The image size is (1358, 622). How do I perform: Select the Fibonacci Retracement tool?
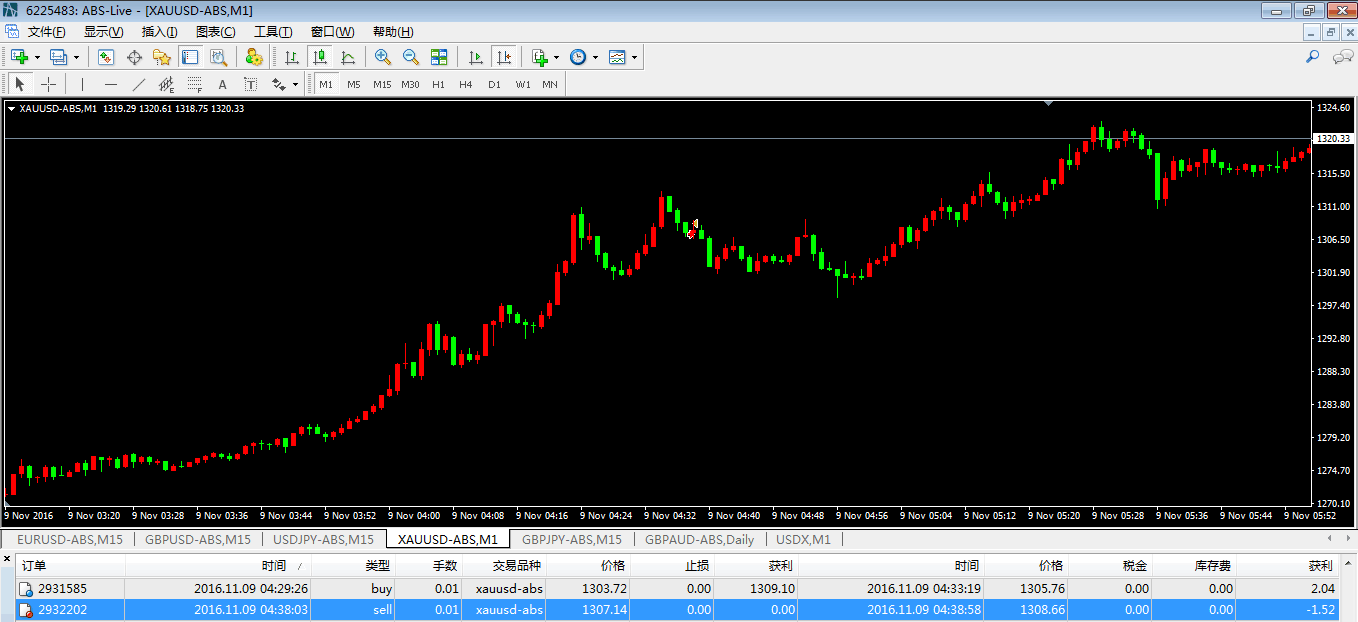194,84
